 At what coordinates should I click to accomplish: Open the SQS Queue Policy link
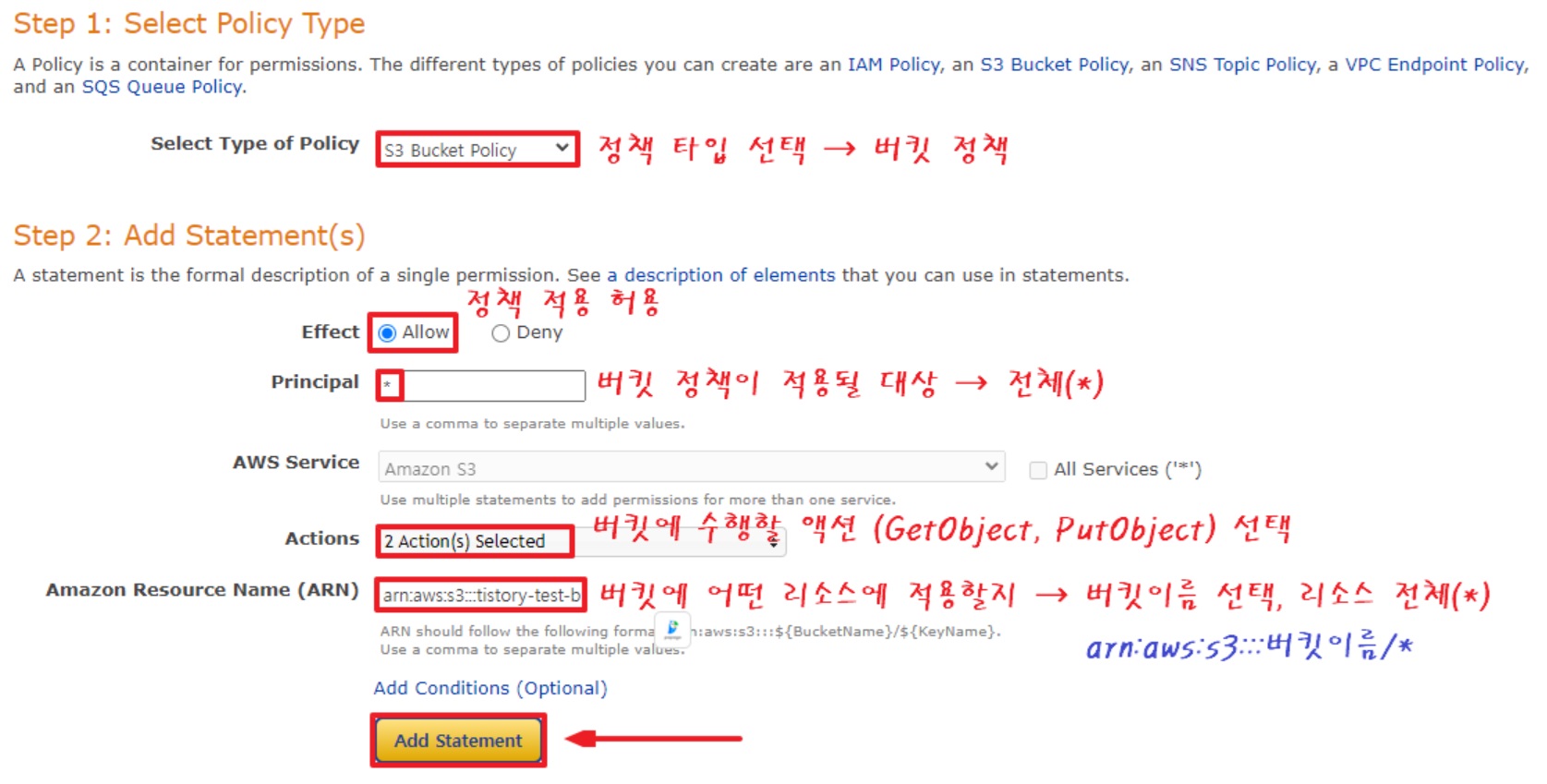pyautogui.click(x=162, y=87)
